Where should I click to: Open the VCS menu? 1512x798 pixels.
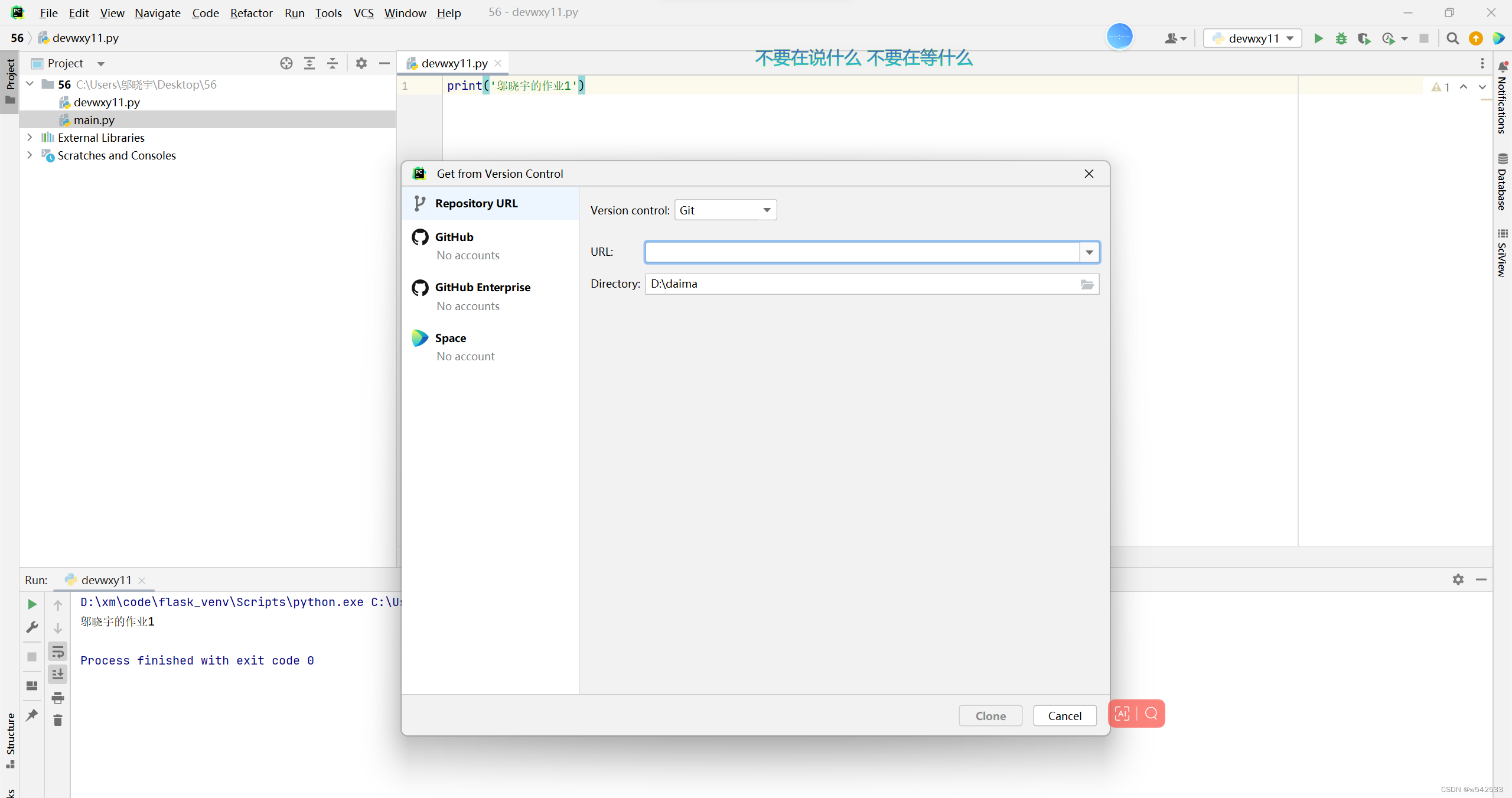pyautogui.click(x=363, y=12)
